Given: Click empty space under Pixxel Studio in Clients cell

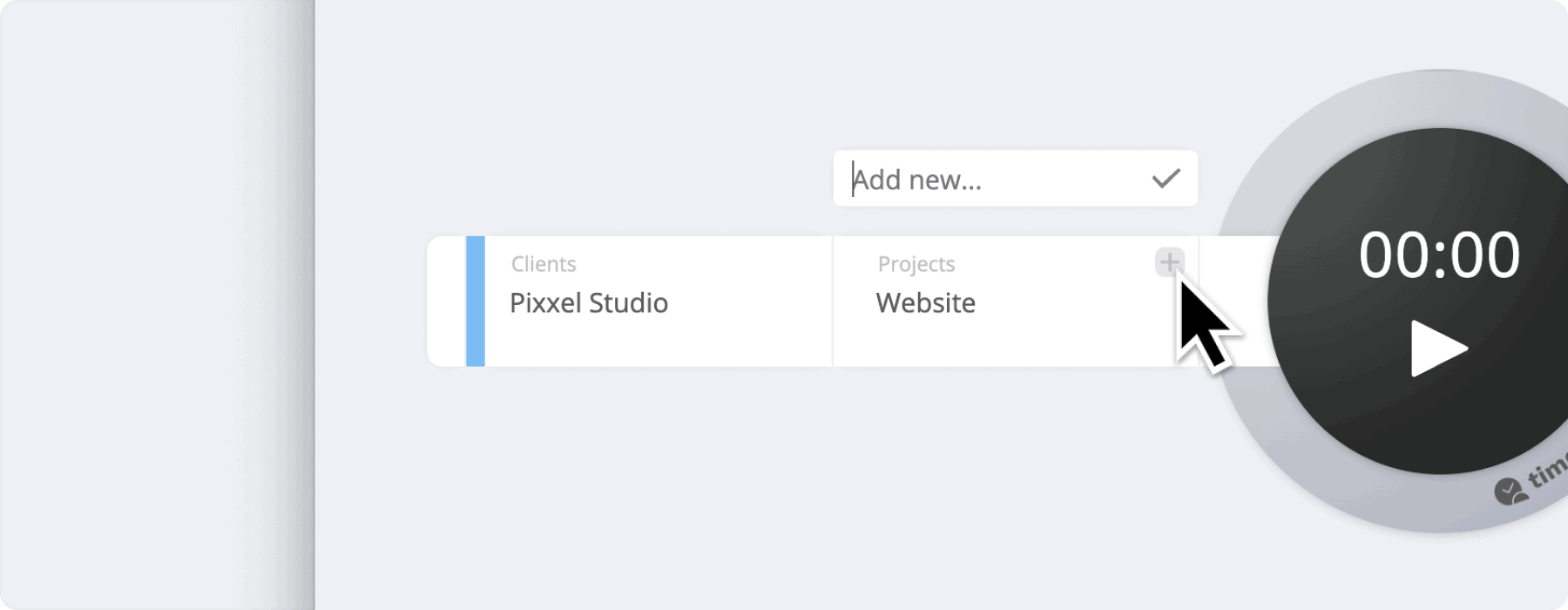Looking at the screenshot, I should 658,342.
